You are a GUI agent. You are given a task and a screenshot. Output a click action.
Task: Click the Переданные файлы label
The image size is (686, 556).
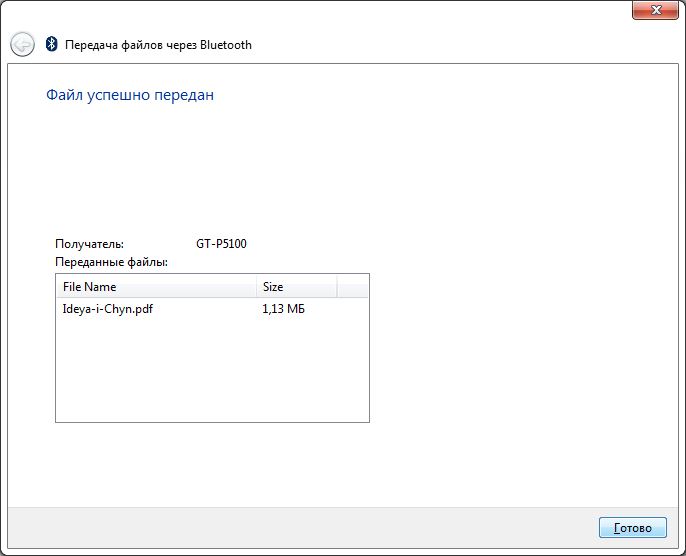tap(112, 262)
